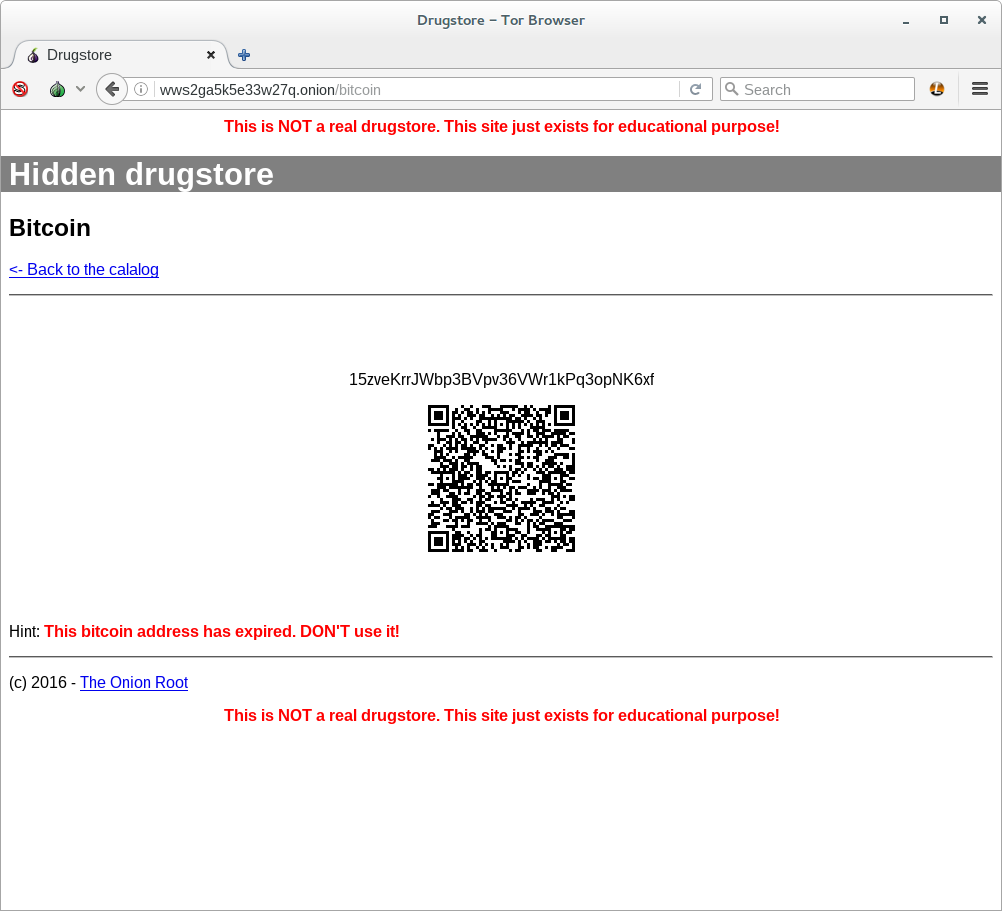Open the Torbutton onion icon

(58, 89)
